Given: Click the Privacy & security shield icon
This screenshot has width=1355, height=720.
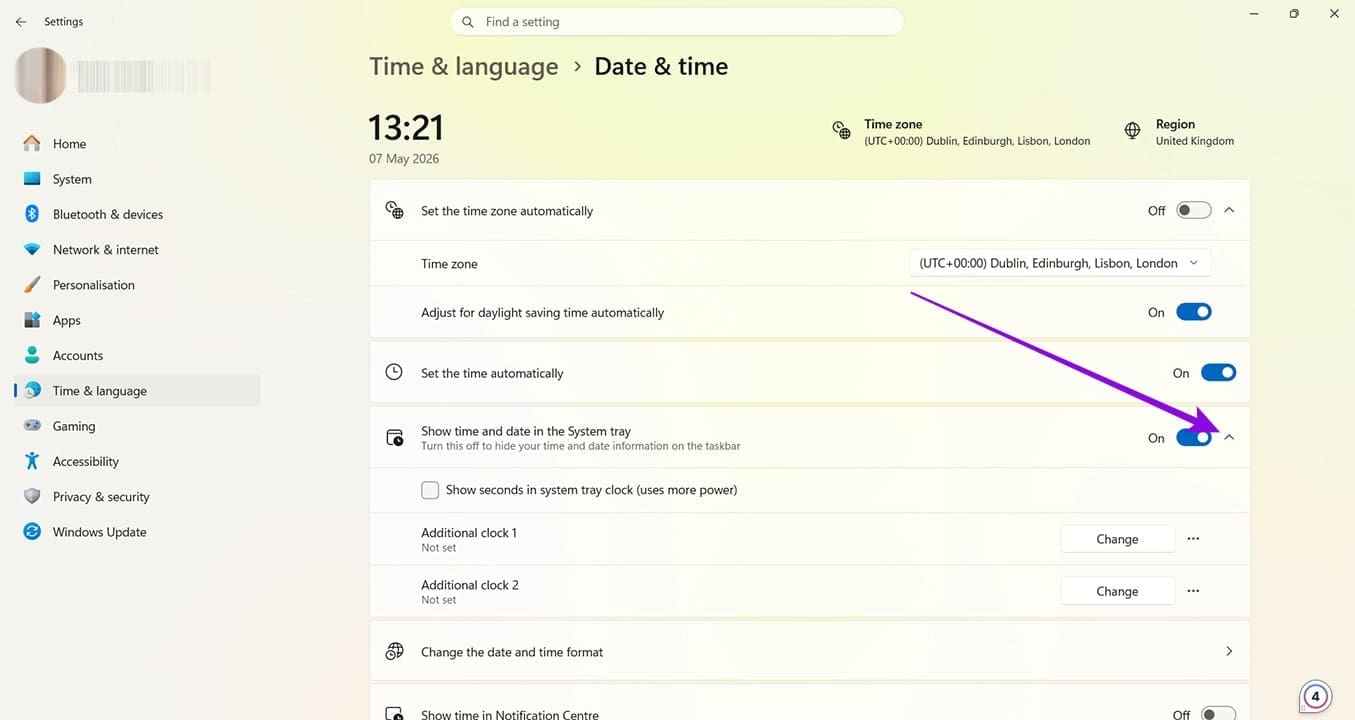Looking at the screenshot, I should pos(32,497).
